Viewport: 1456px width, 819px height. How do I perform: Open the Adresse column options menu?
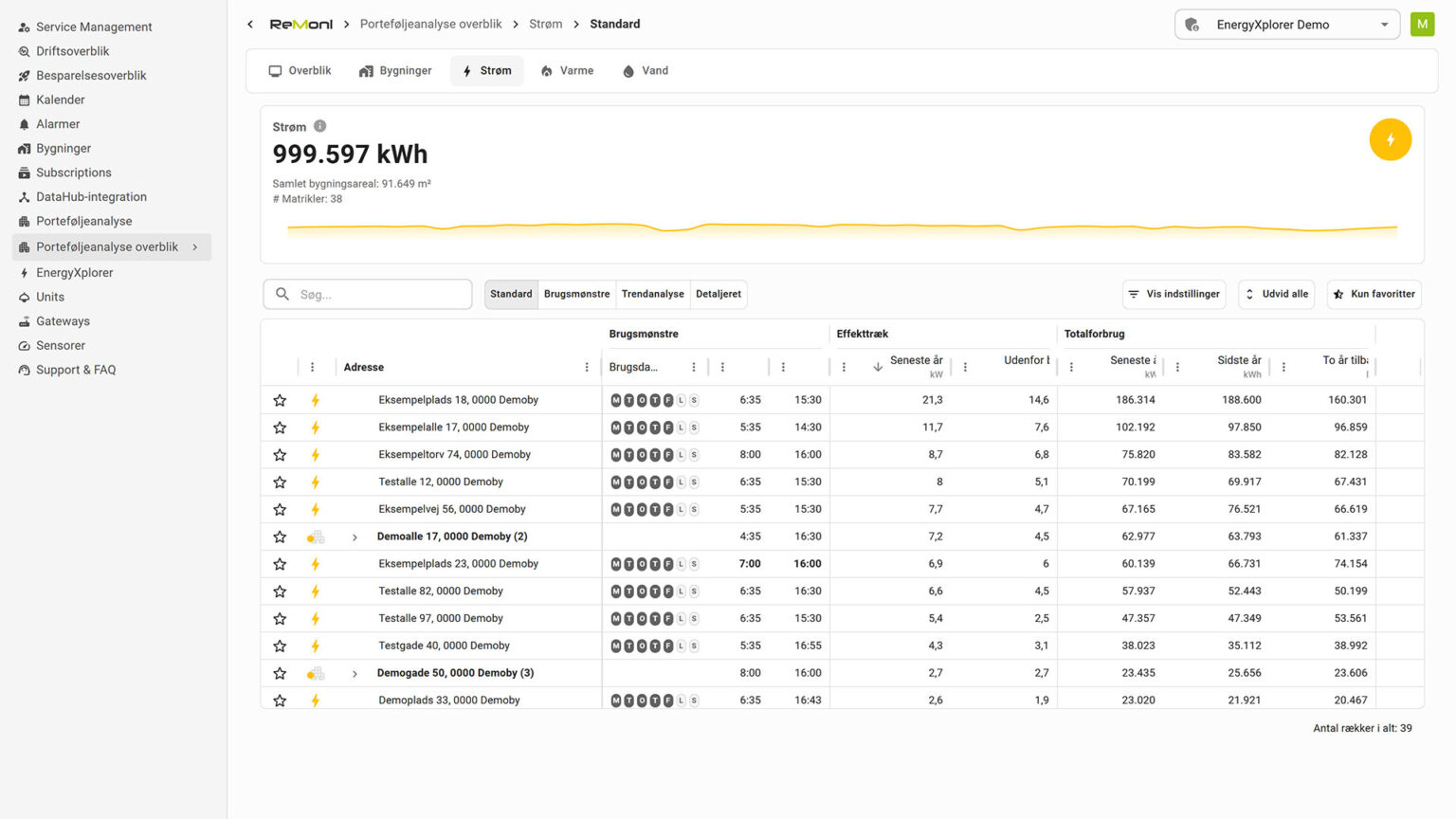587,368
